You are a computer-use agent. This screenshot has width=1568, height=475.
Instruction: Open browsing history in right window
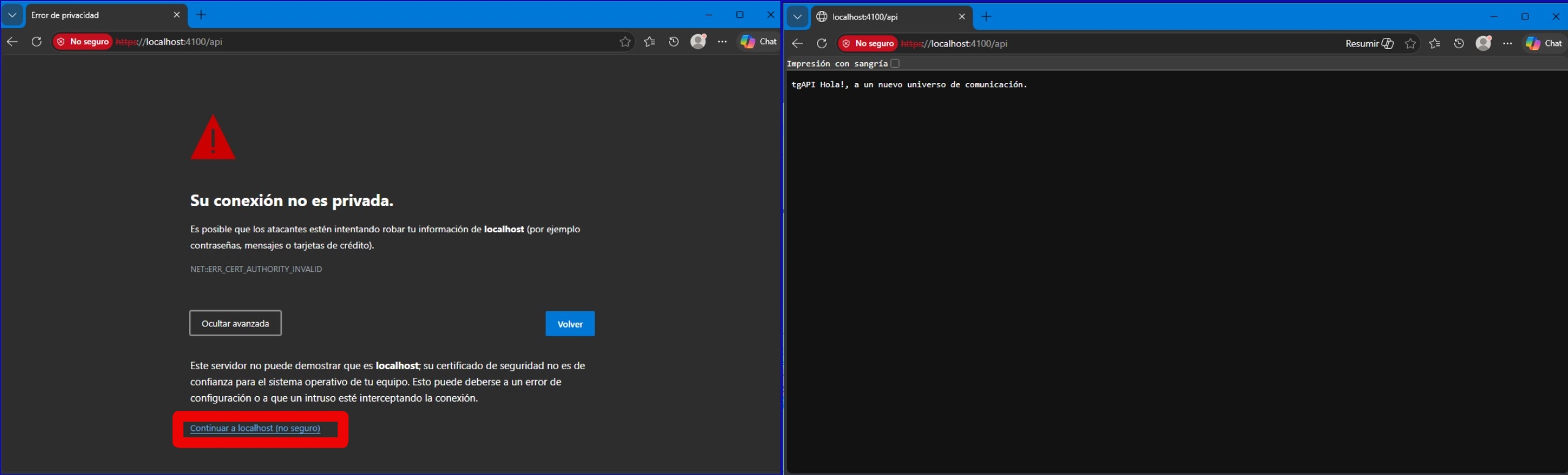1459,43
